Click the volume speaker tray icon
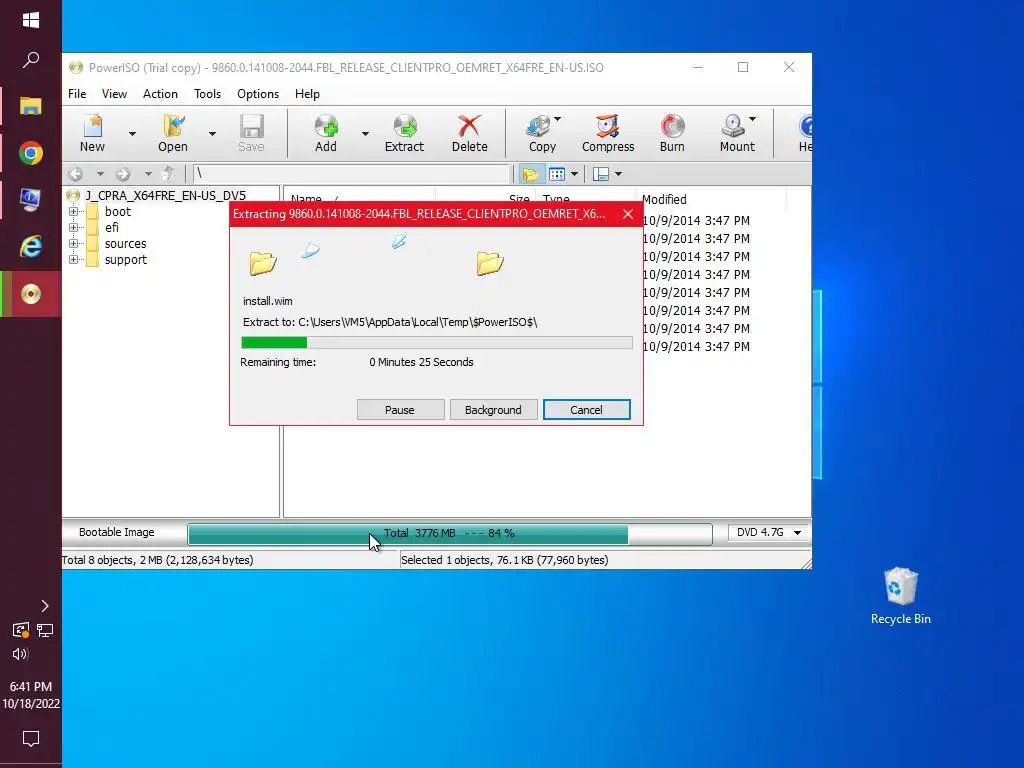 (x=20, y=654)
